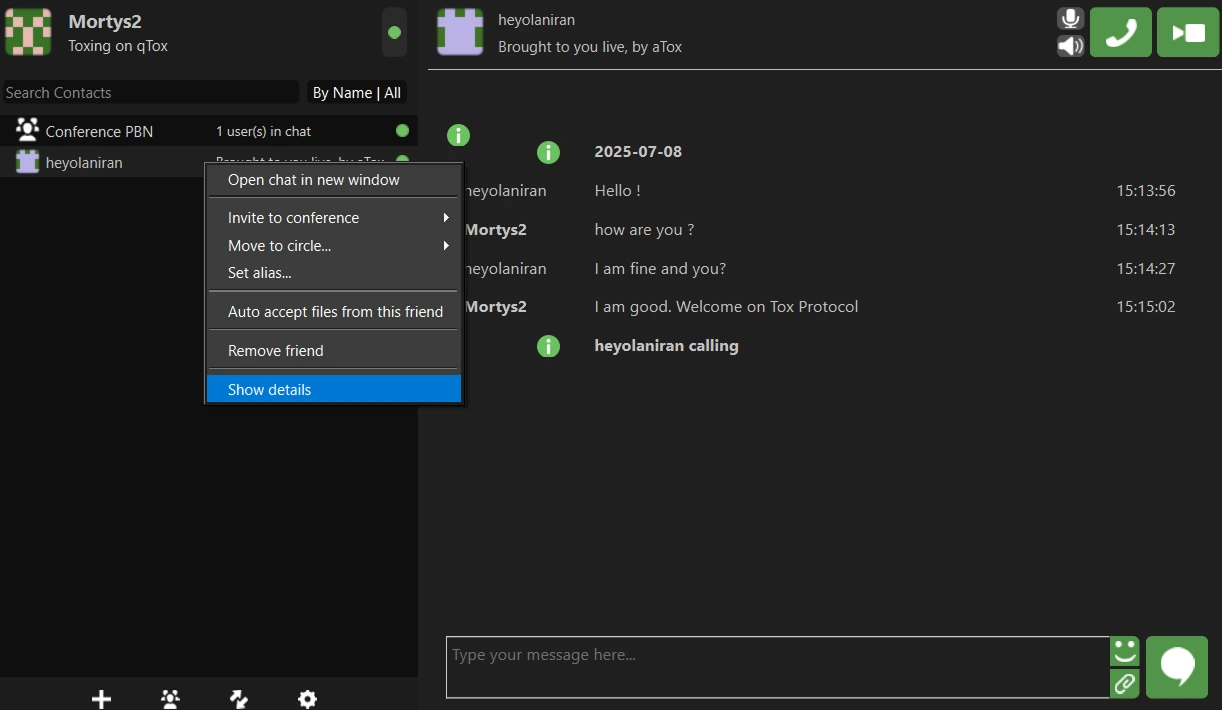Start an audio call with heyolaniran

click(1120, 32)
